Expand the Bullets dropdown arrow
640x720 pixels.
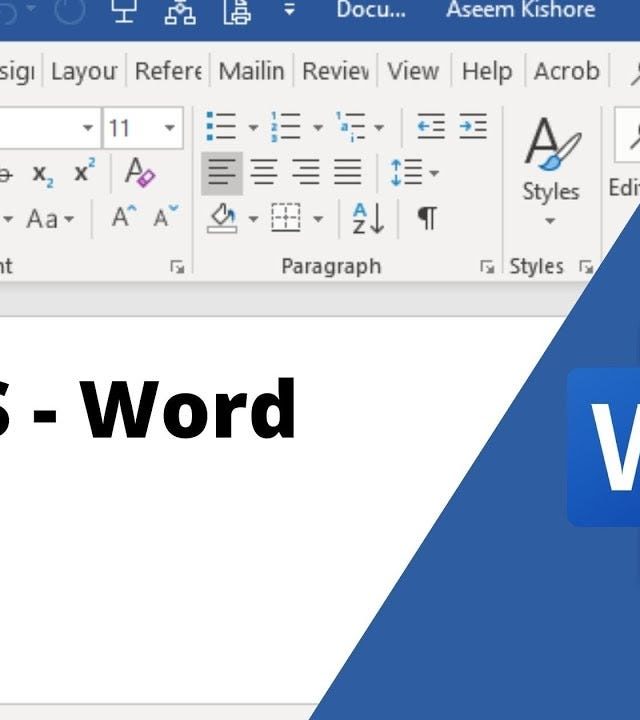[x=253, y=127]
